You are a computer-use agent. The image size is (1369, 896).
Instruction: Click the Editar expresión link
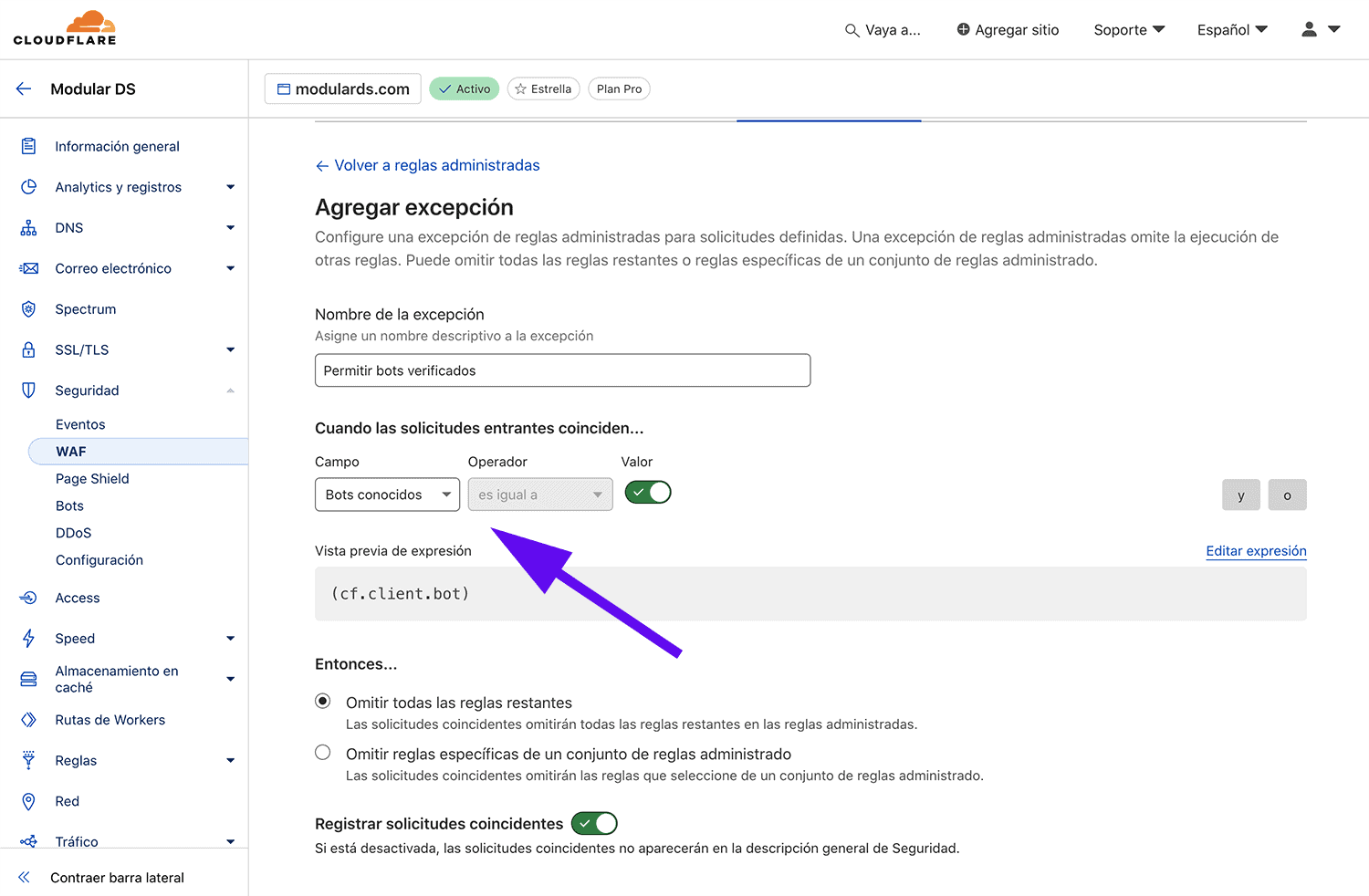coord(1256,551)
